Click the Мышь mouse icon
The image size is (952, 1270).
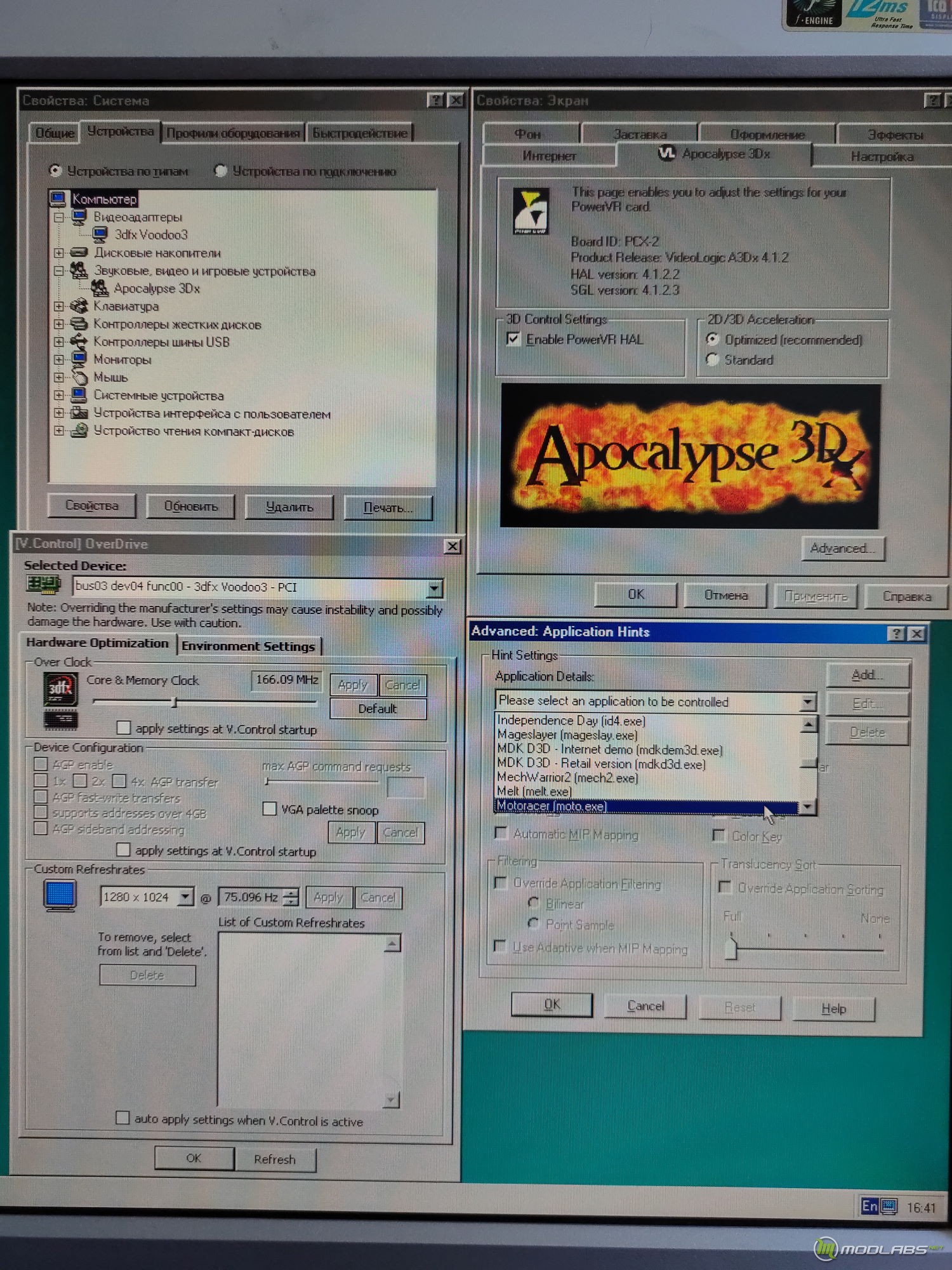79,377
